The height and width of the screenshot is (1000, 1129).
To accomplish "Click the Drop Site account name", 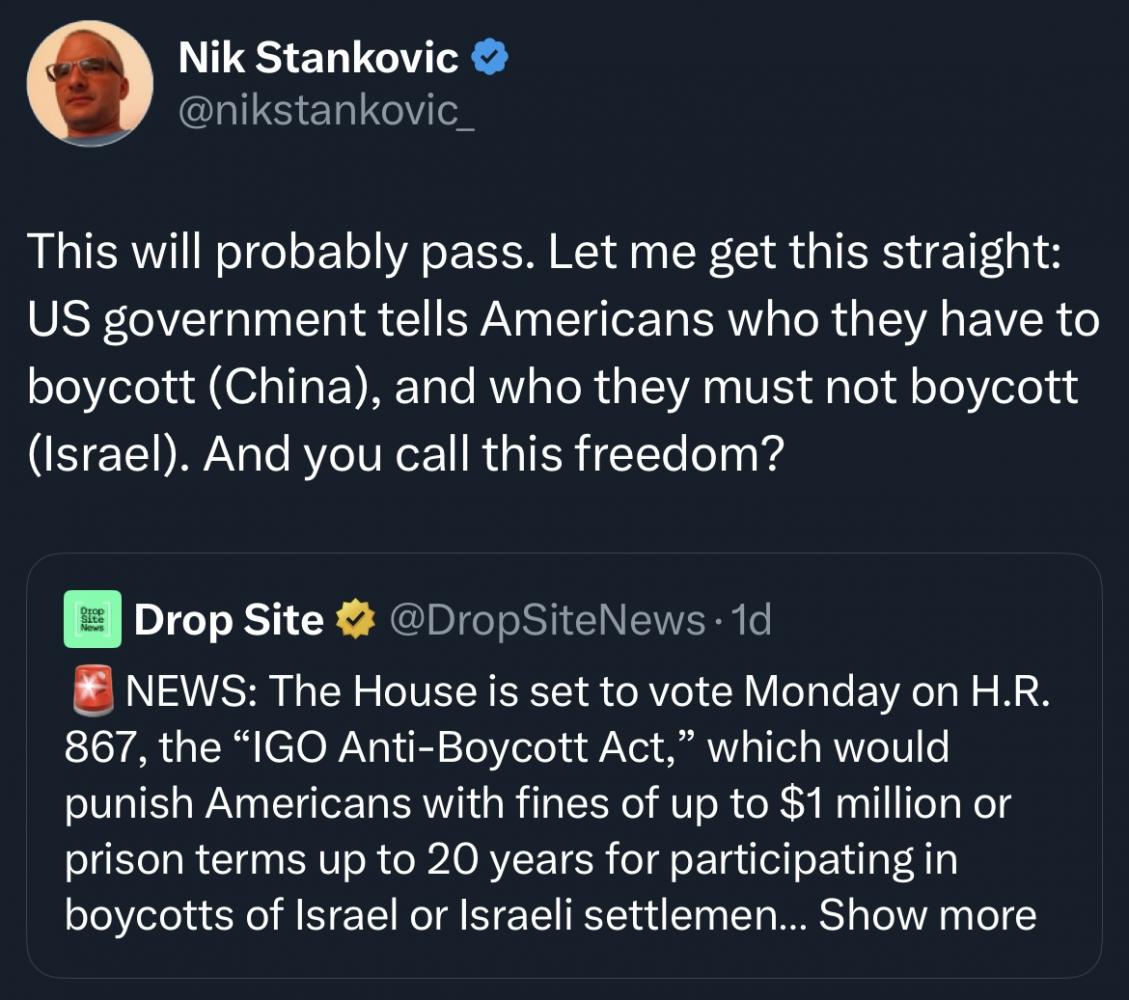I will (x=228, y=621).
